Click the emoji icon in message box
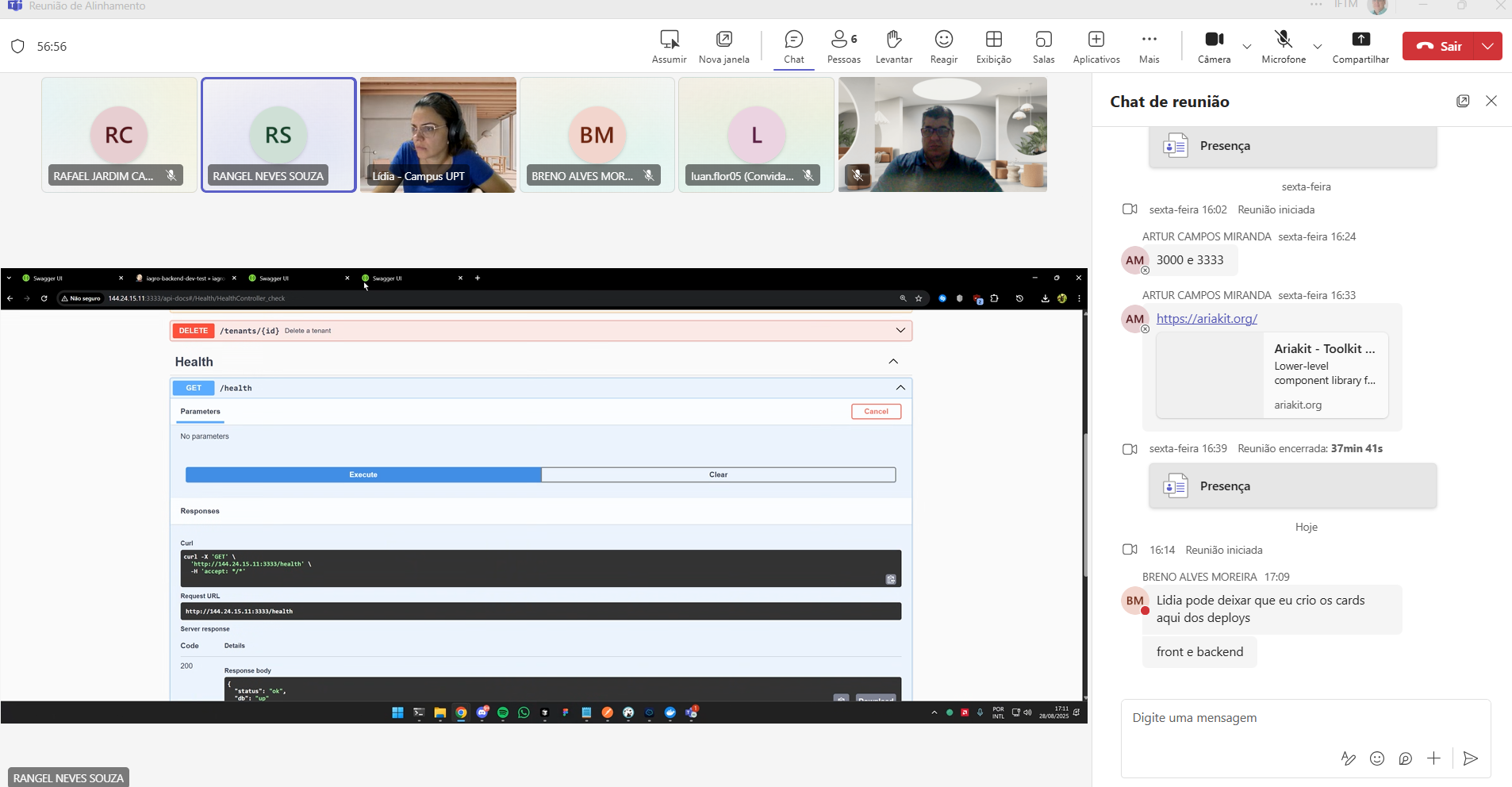This screenshot has width=1512, height=787. (x=1377, y=758)
